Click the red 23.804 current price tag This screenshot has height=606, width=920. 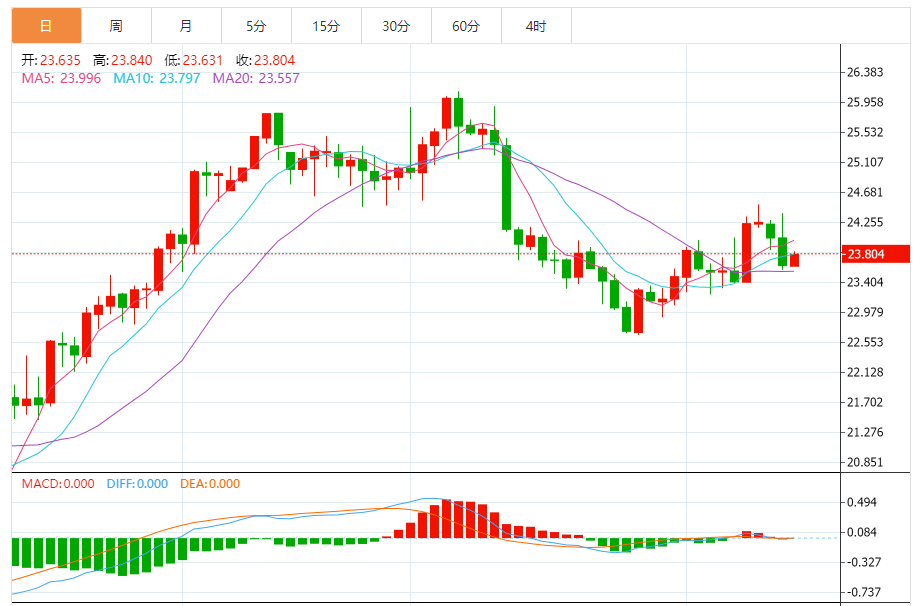(x=875, y=254)
